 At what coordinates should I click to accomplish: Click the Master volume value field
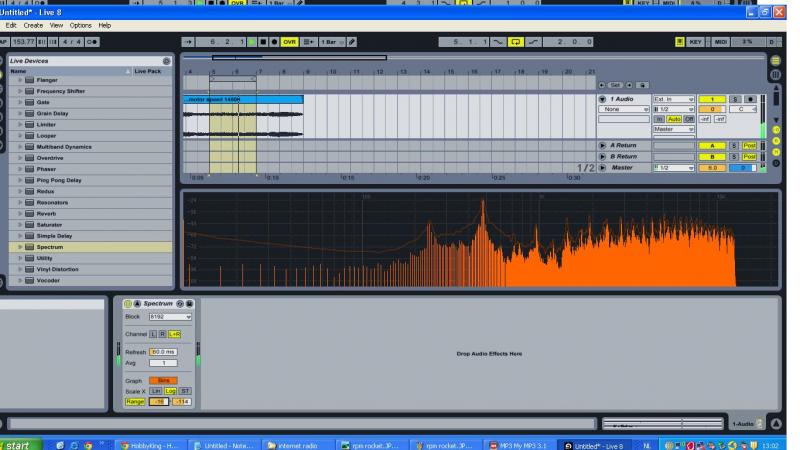712,167
